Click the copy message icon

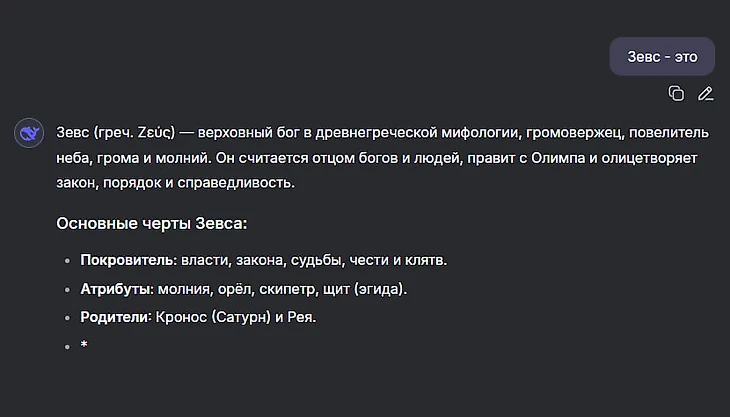click(676, 94)
